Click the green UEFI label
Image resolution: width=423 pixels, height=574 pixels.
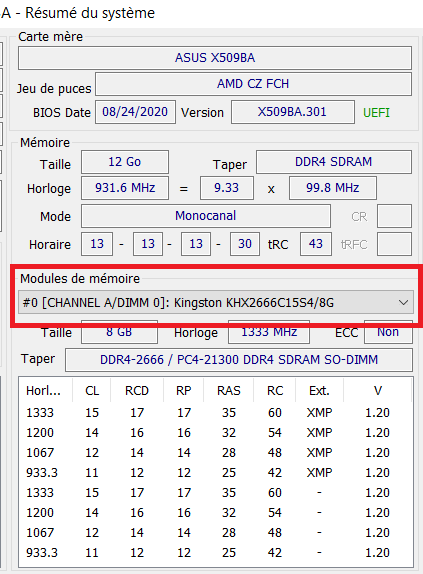tap(376, 112)
